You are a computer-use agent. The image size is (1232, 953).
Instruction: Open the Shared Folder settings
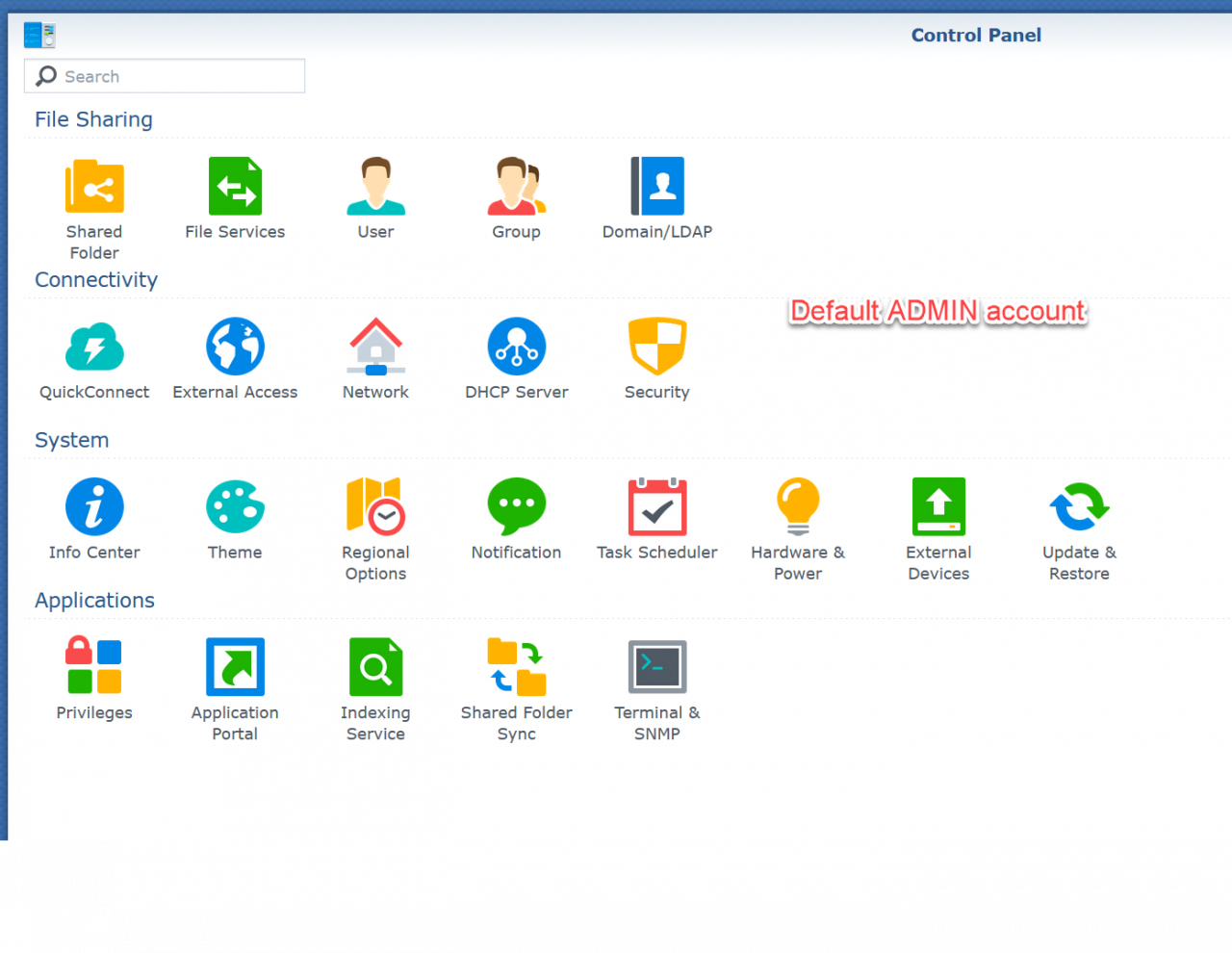tap(94, 187)
